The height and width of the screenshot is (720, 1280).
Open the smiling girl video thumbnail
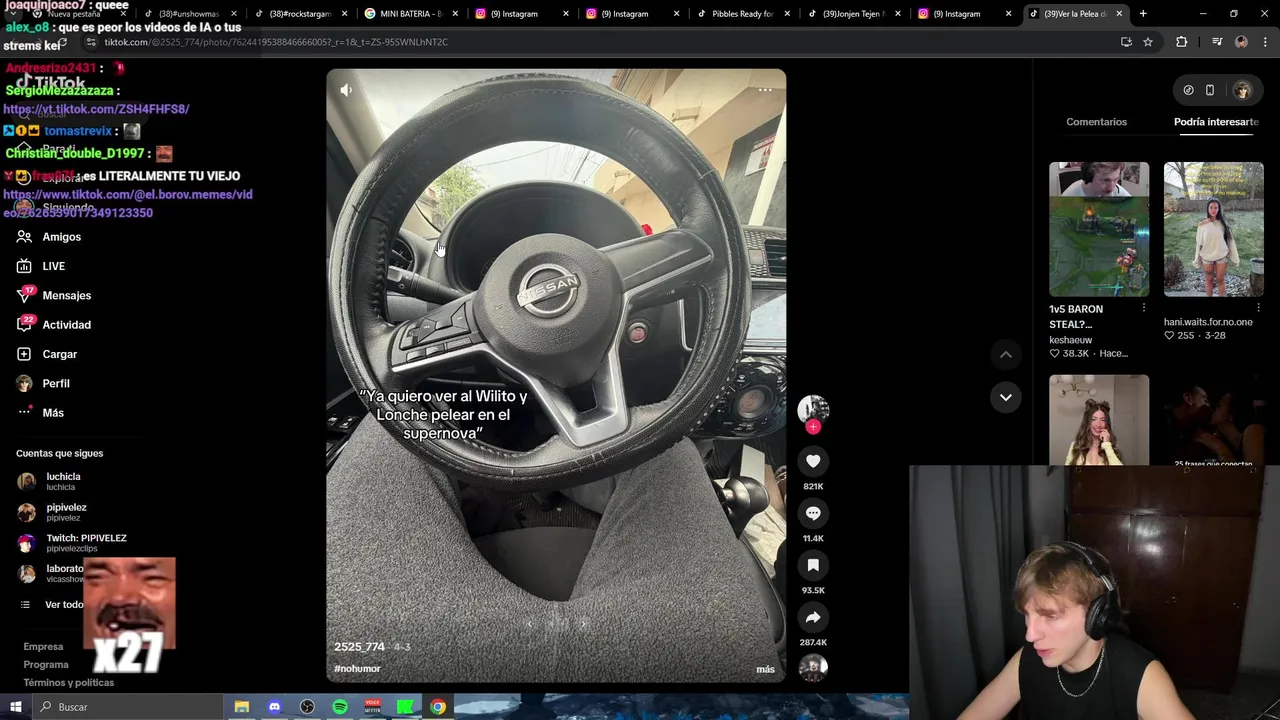coord(1099,420)
